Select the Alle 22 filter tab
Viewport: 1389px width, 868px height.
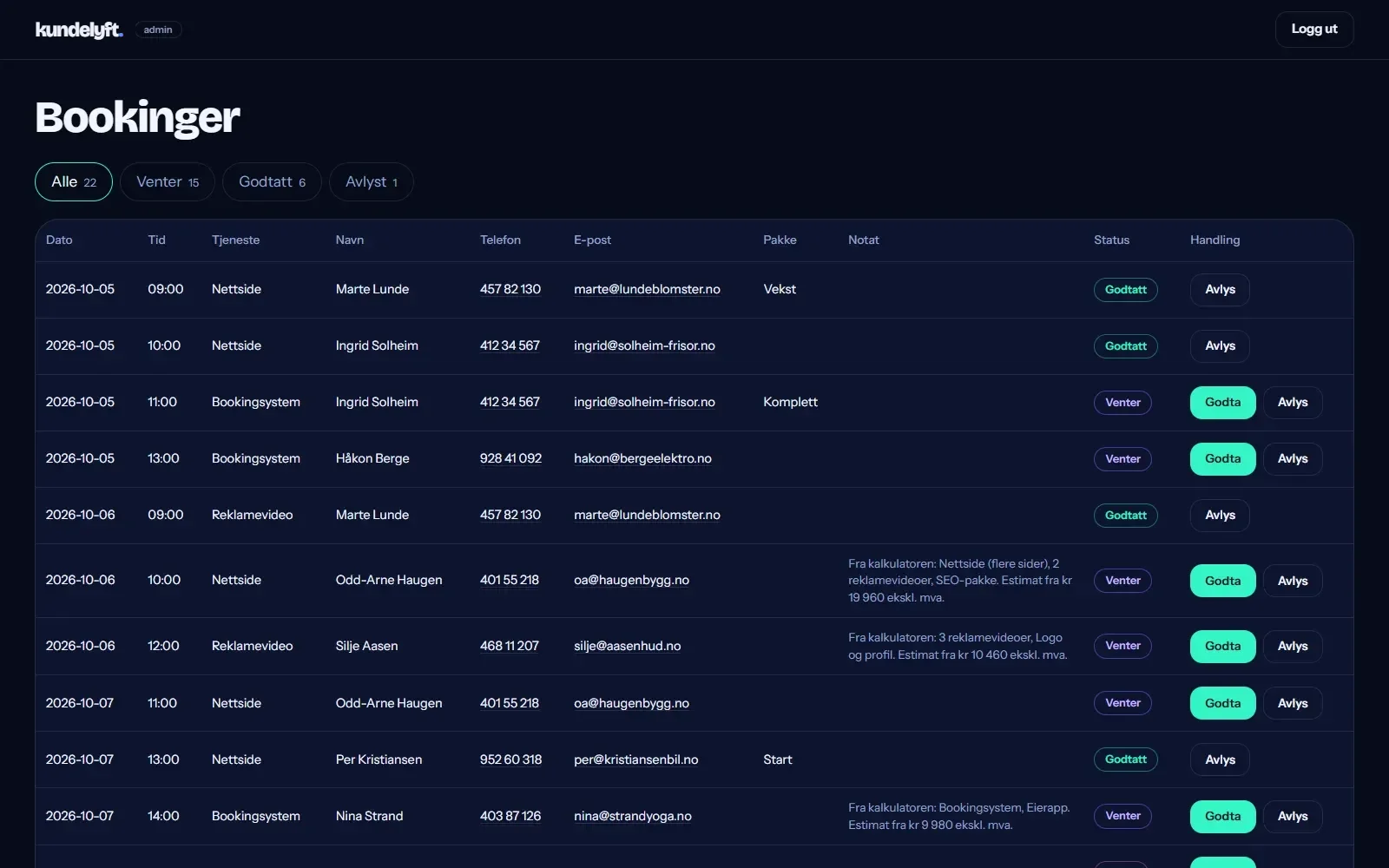tap(74, 181)
